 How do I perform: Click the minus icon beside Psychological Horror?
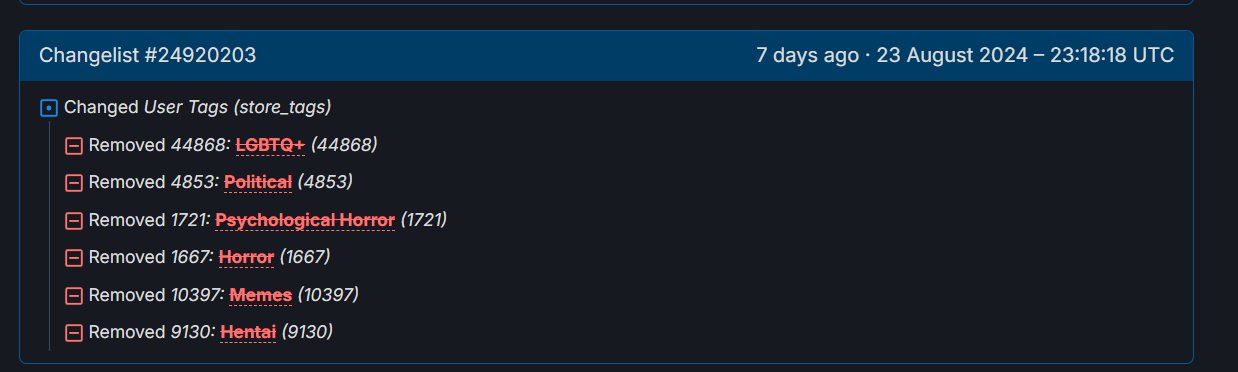73,221
